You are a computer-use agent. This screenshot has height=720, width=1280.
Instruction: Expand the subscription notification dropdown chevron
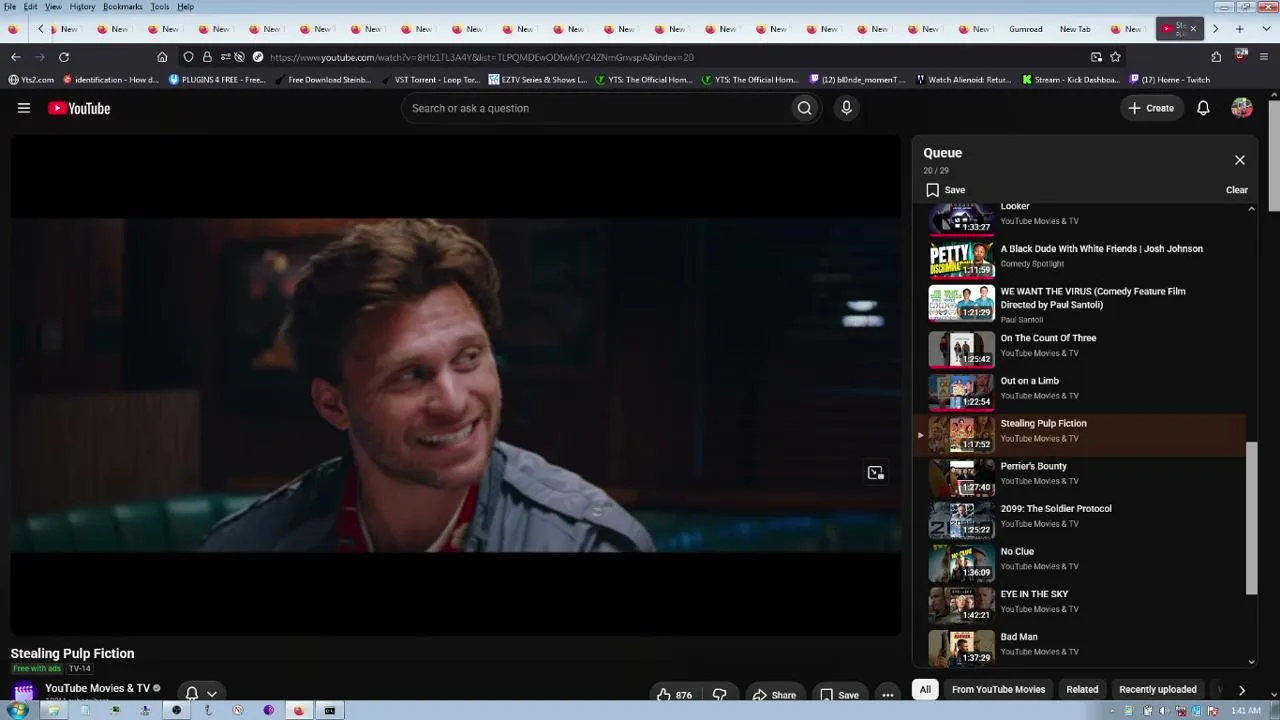coord(212,694)
